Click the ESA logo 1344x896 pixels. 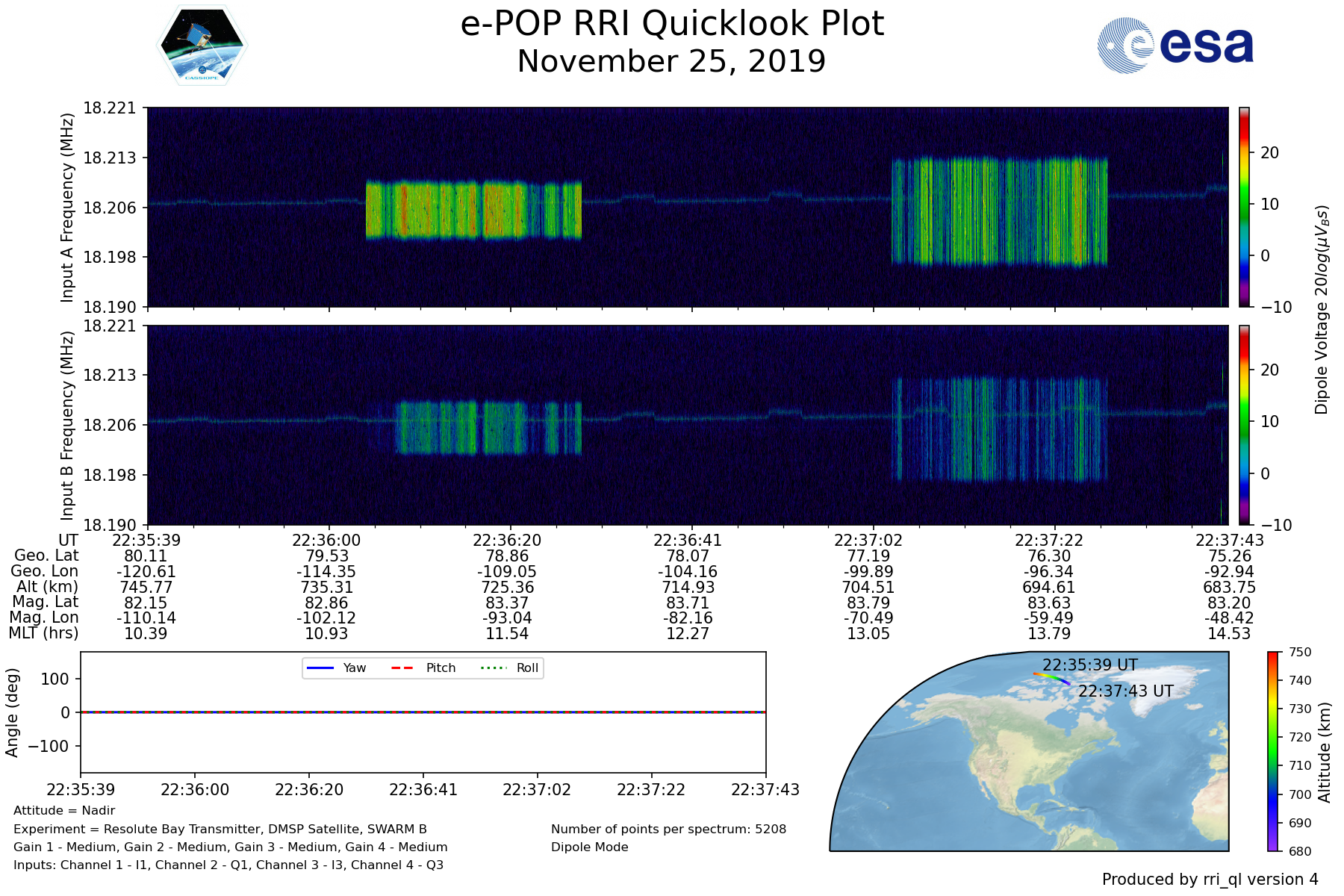(x=1175, y=46)
